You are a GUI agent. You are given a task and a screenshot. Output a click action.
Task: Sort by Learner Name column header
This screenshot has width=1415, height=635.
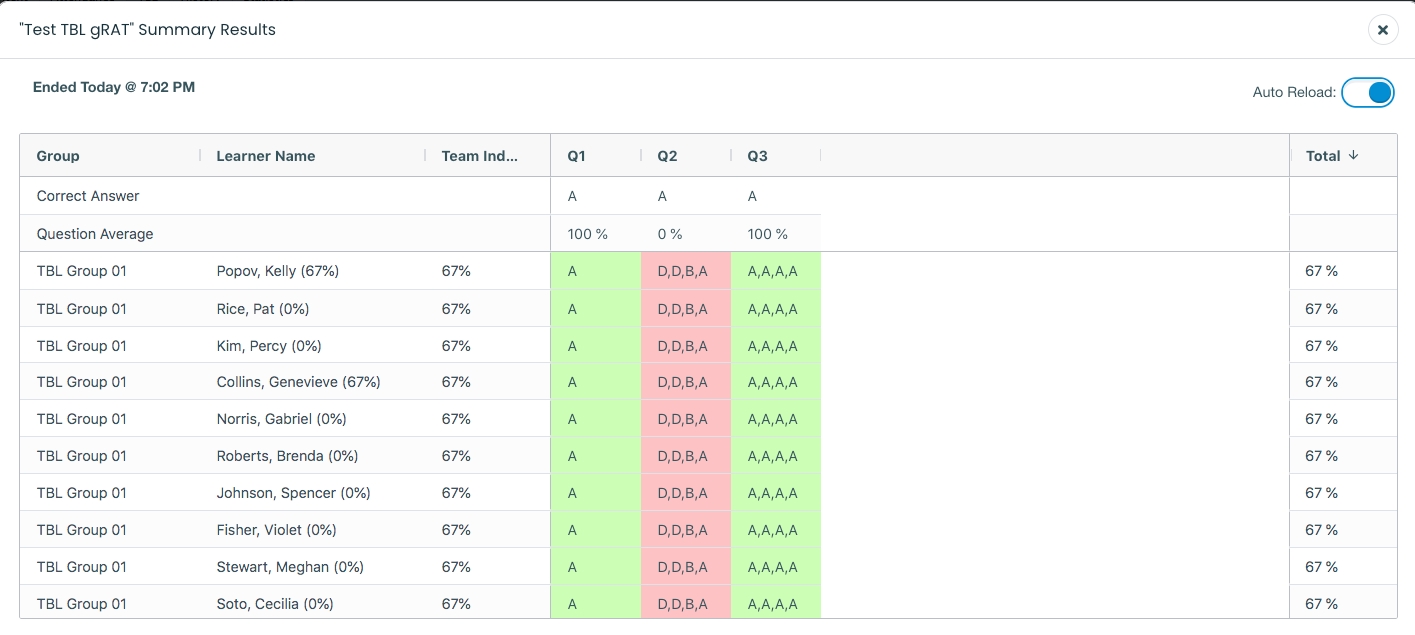(x=265, y=156)
